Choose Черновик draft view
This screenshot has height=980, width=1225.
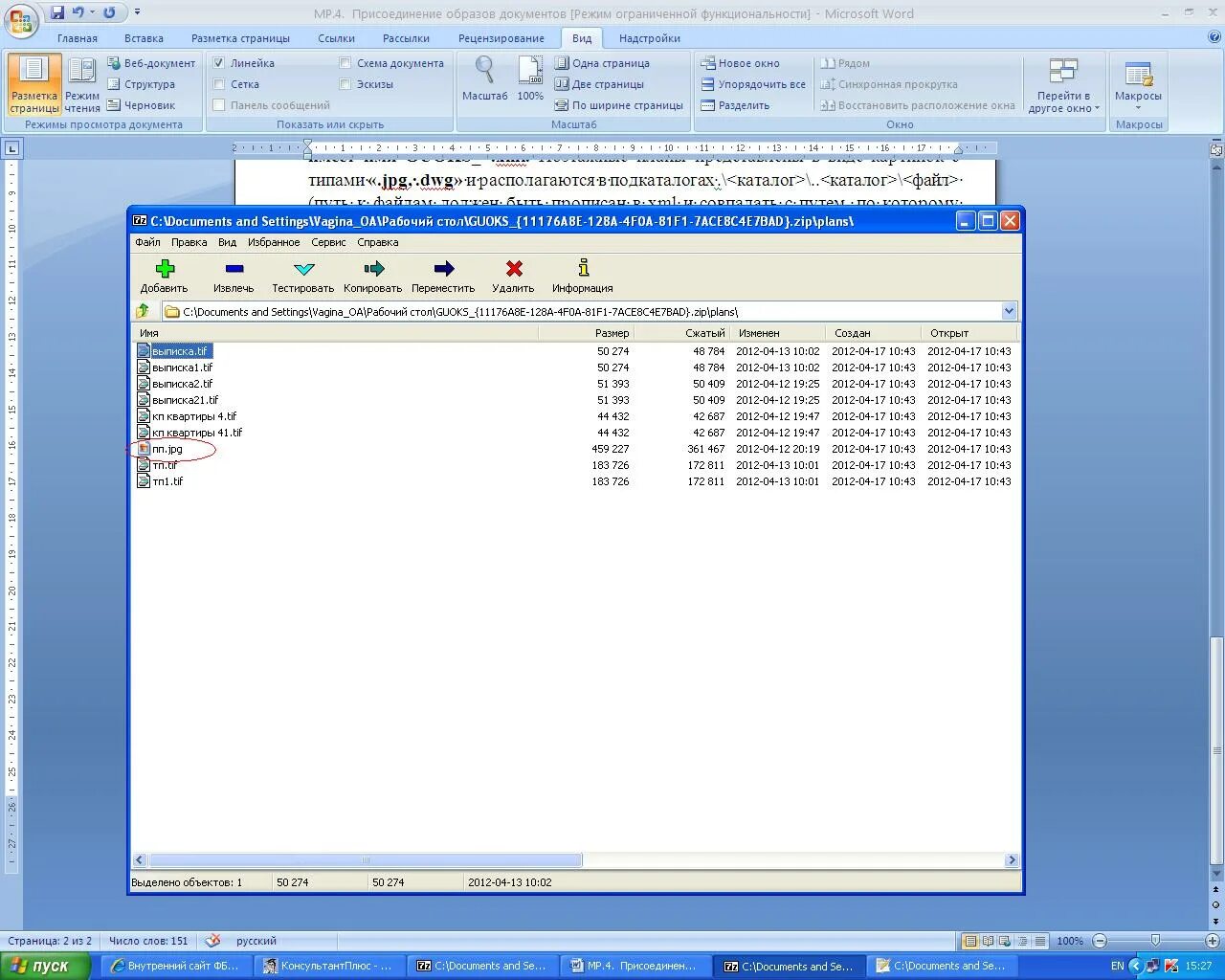coord(142,105)
